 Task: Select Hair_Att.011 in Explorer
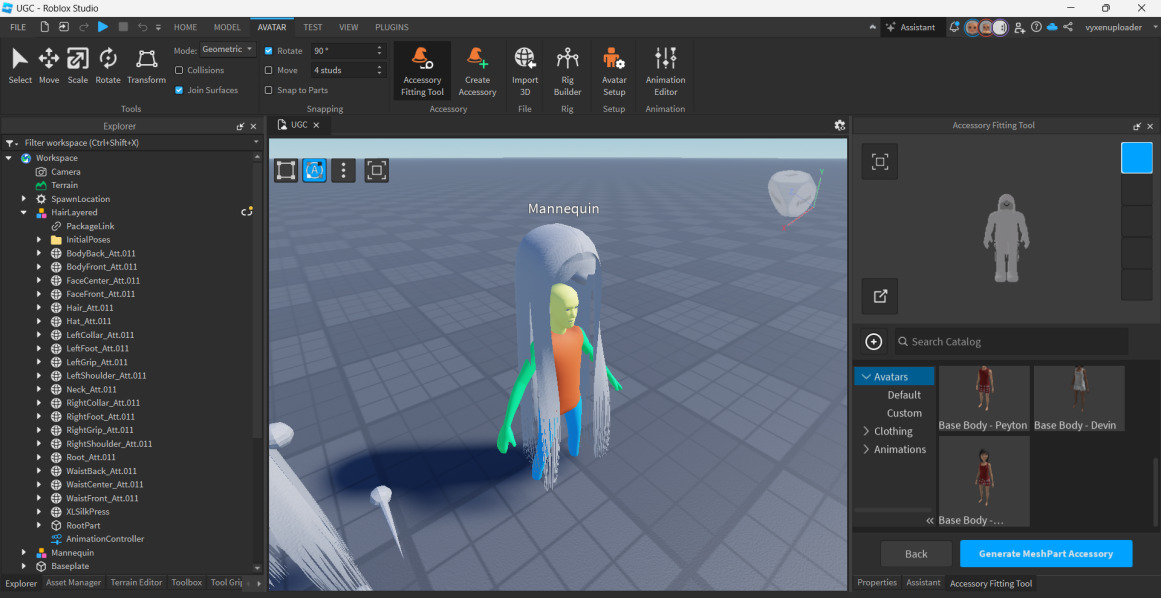coord(90,308)
